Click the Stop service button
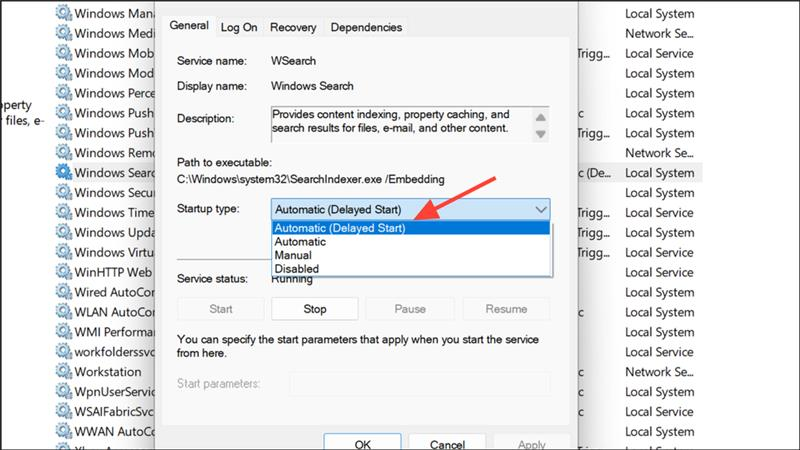This screenshot has height=450, width=800. tap(315, 309)
